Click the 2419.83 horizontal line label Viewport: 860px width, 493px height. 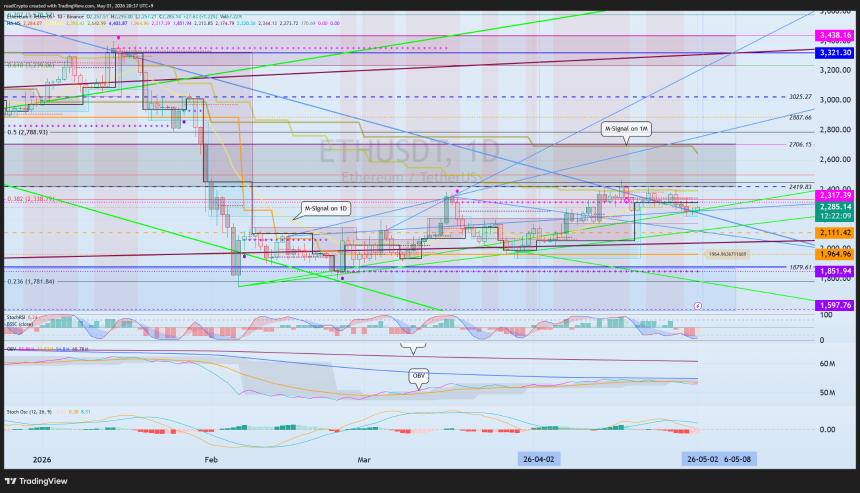(x=800, y=187)
